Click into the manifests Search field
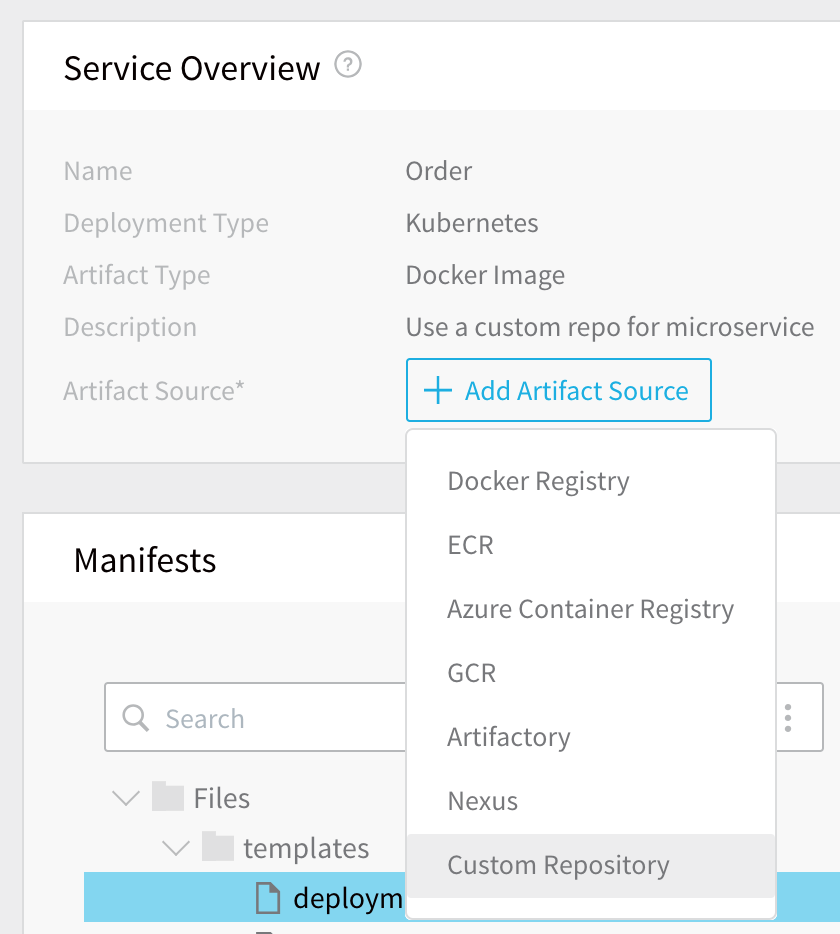This screenshot has width=840, height=934. 256,718
